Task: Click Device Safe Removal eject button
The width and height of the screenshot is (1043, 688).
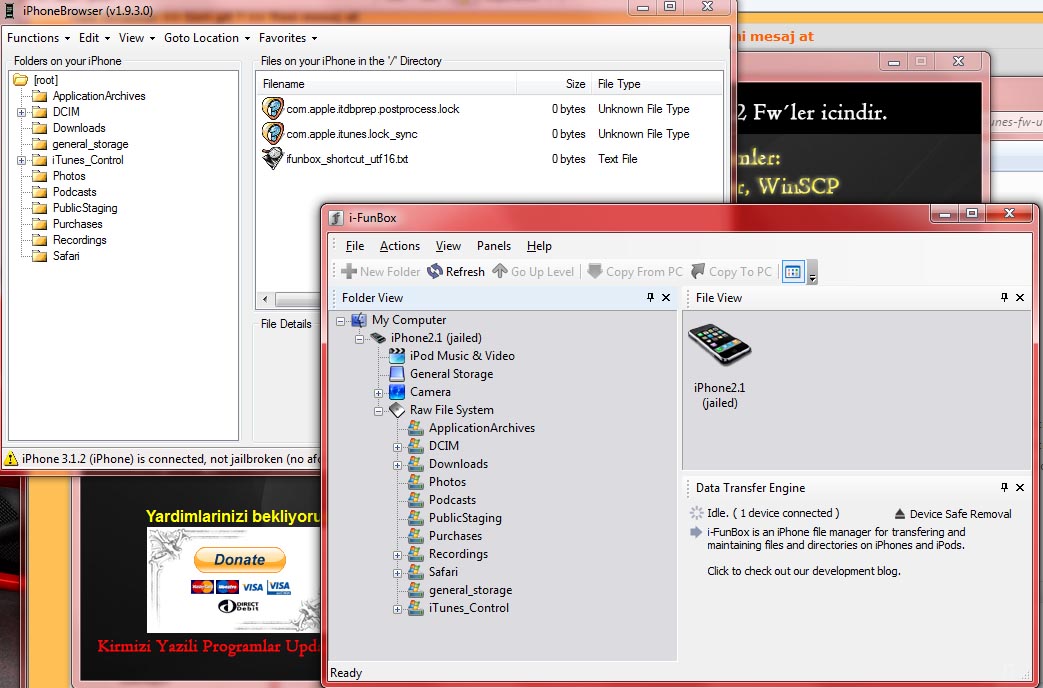Action: tap(953, 514)
